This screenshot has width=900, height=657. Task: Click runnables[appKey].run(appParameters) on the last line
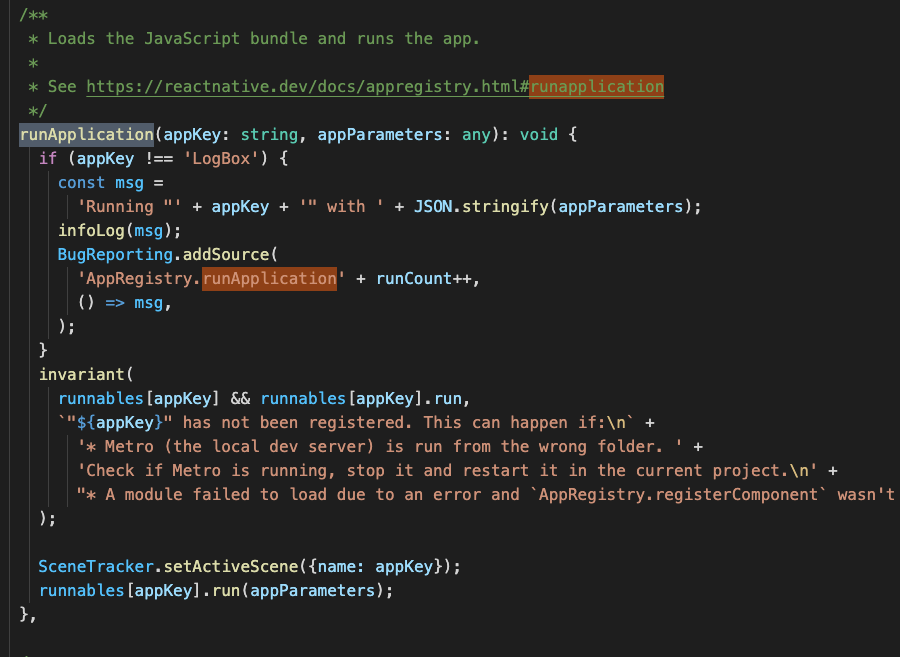[216, 590]
